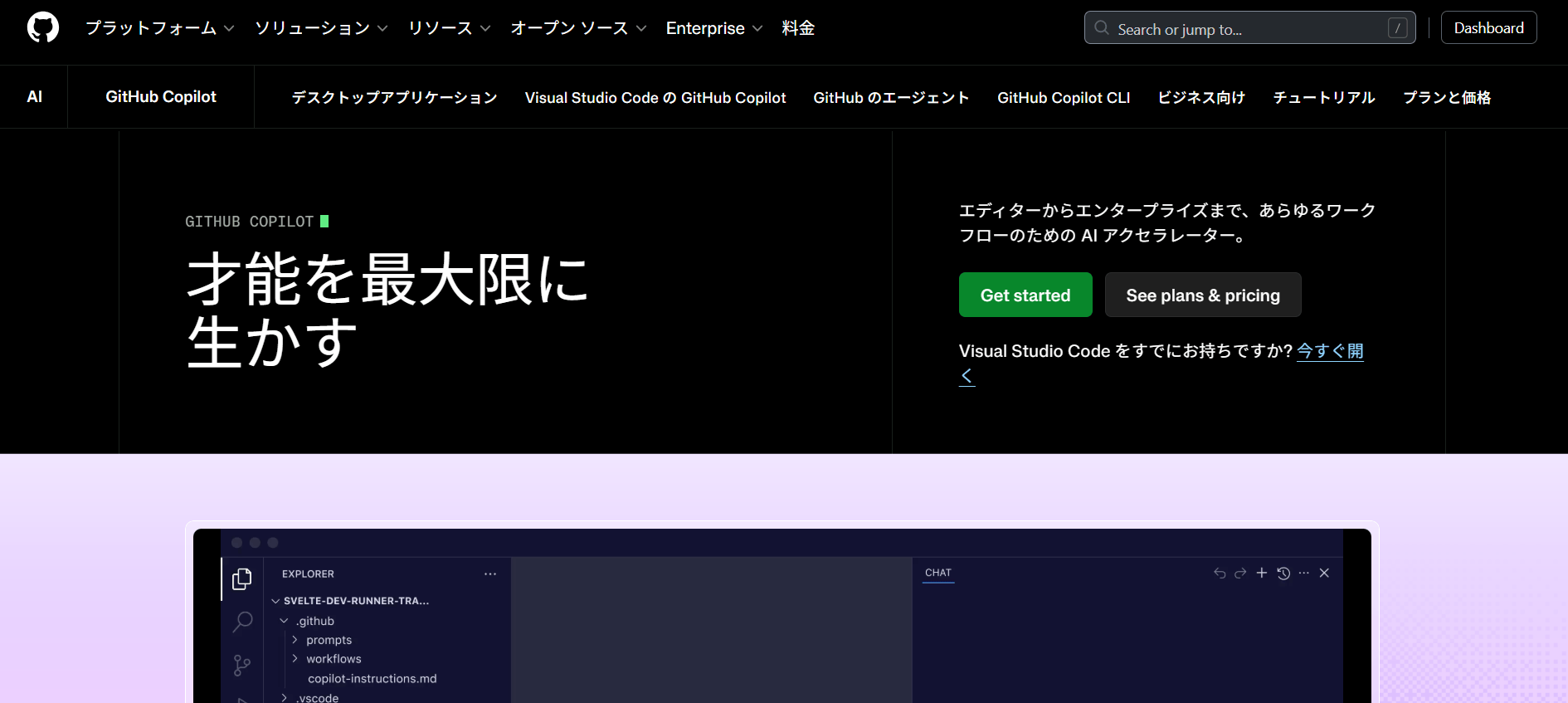Click the Explorer panel more actions ellipsis
This screenshot has height=703, width=1568.
[x=490, y=574]
